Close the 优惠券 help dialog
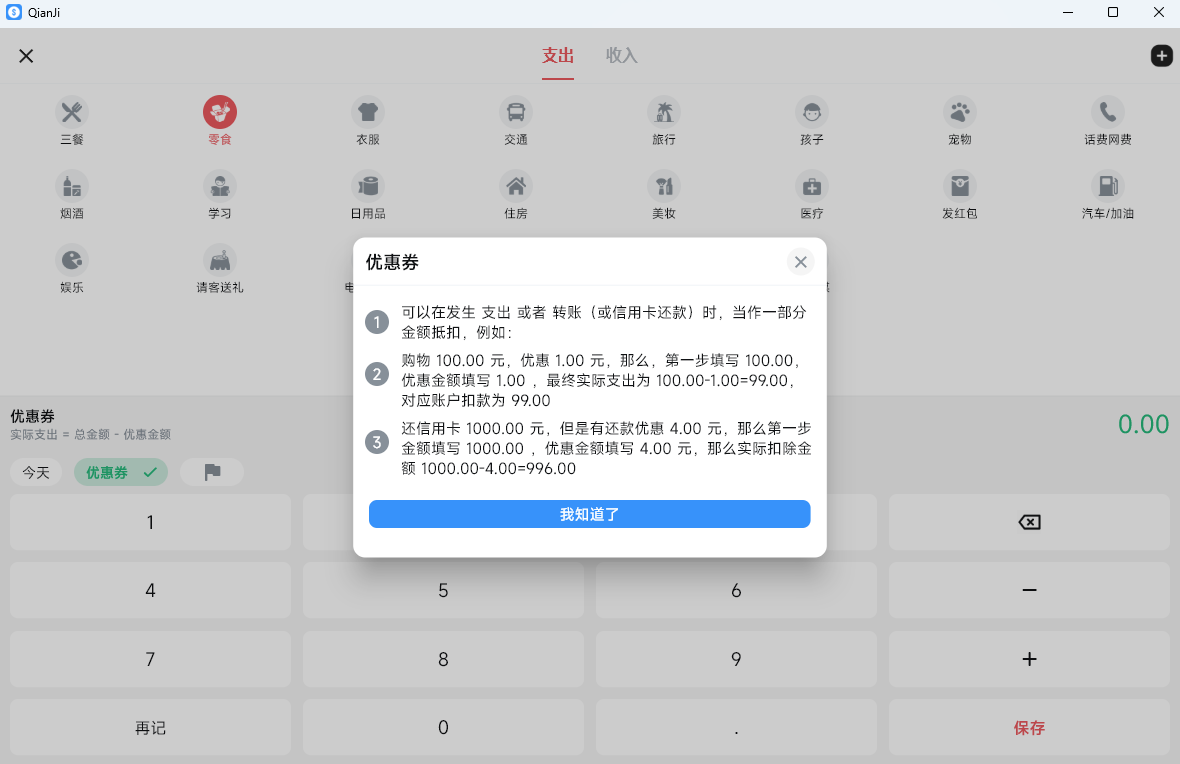Image resolution: width=1180 pixels, height=764 pixels. coord(800,262)
